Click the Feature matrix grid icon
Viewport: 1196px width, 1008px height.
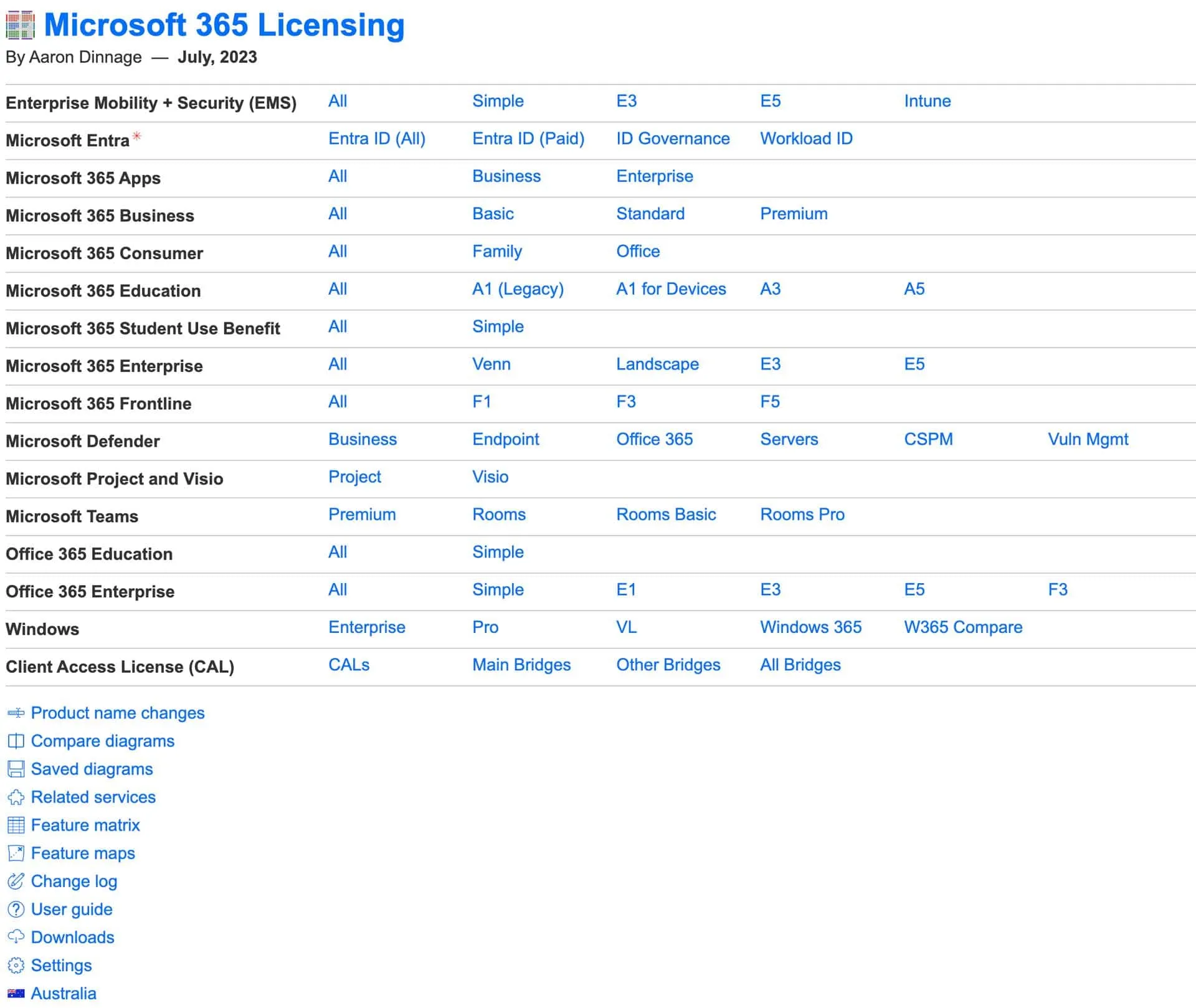pyautogui.click(x=16, y=825)
